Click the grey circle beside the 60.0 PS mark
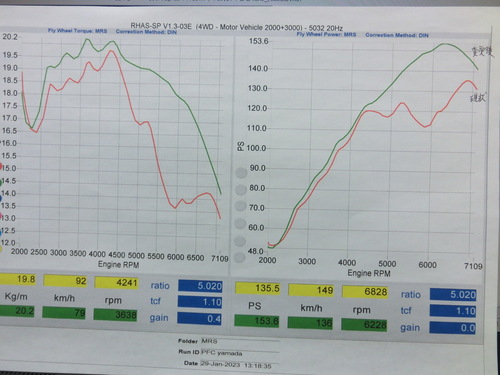500x375 pixels. pyautogui.click(x=240, y=223)
